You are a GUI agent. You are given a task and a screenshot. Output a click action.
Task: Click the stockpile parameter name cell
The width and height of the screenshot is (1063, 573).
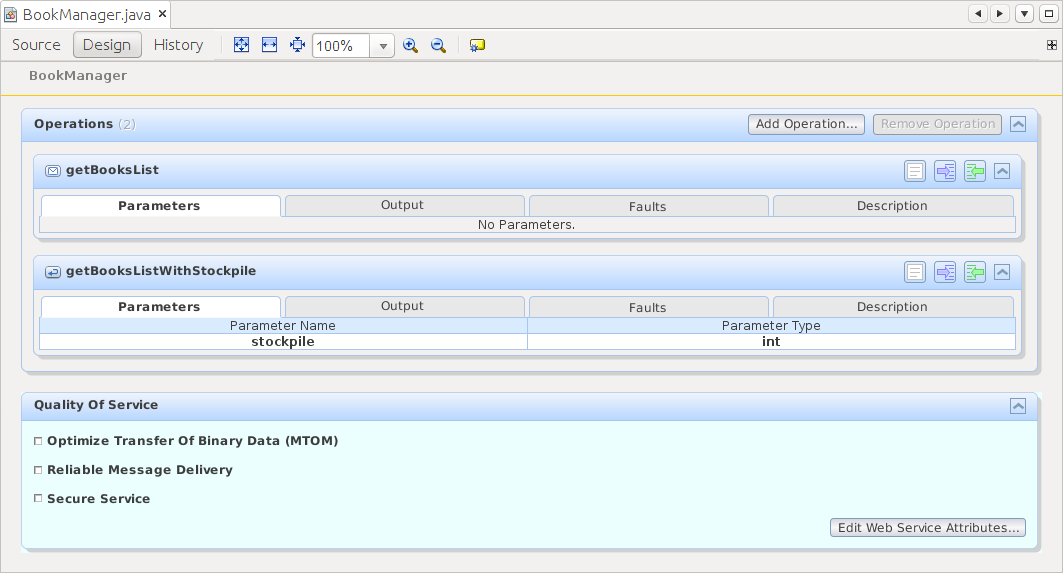[283, 342]
